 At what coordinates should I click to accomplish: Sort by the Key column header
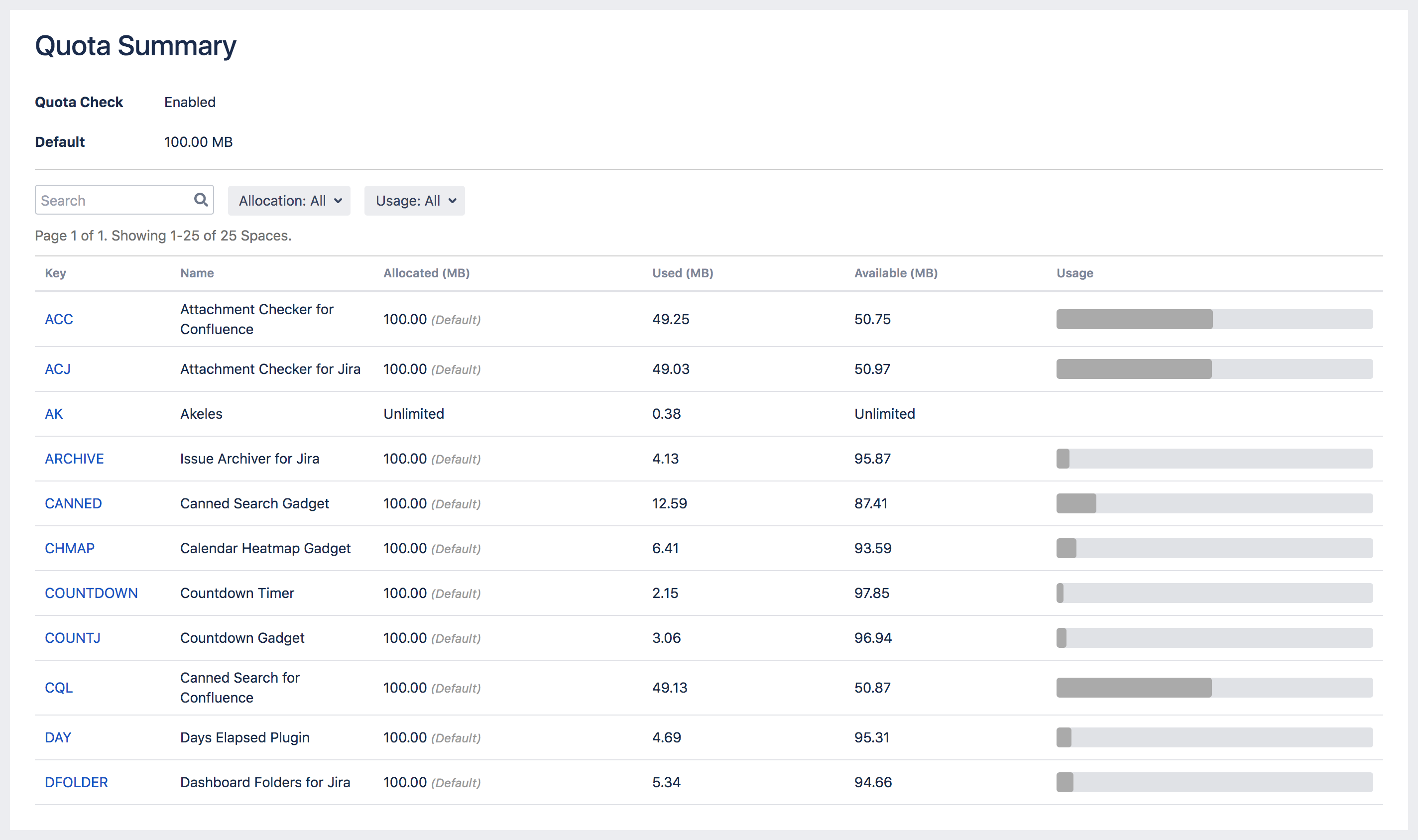55,273
